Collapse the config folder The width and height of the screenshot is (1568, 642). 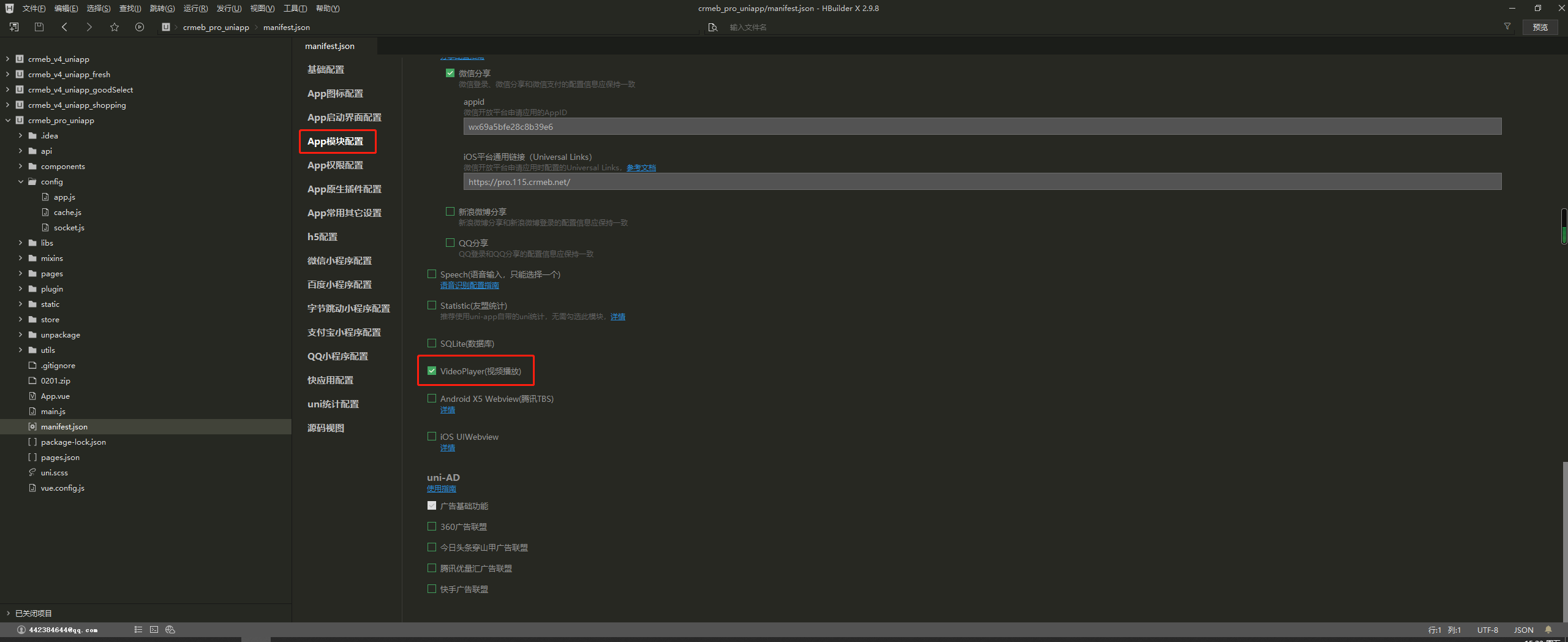[20, 181]
